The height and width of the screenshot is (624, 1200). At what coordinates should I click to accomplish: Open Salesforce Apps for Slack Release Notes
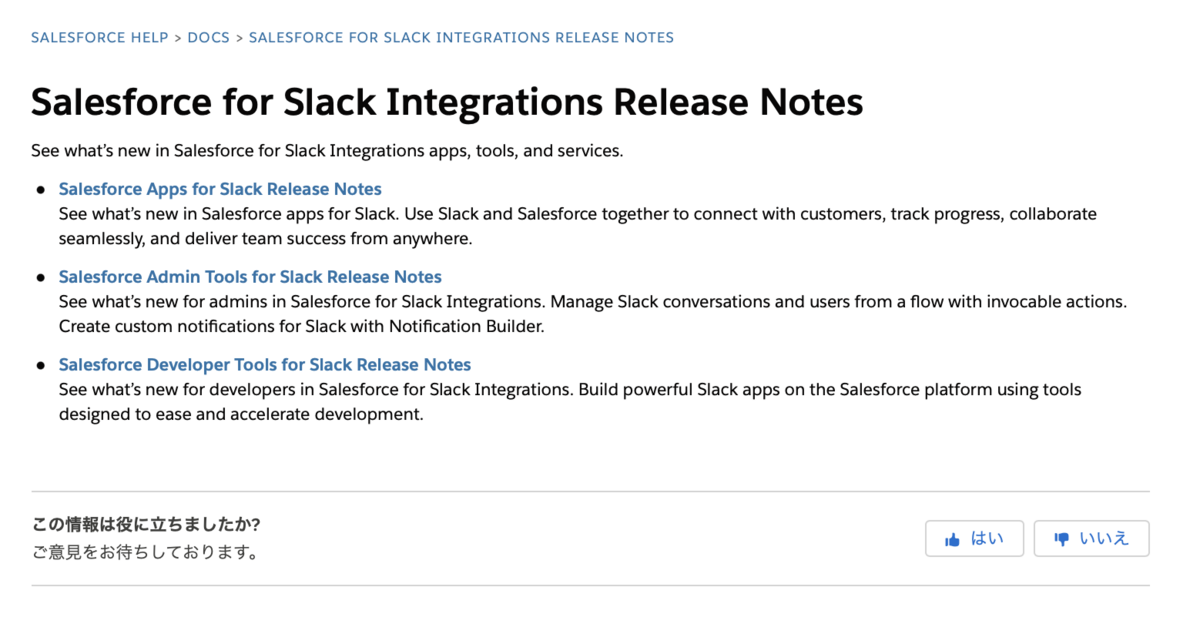220,189
